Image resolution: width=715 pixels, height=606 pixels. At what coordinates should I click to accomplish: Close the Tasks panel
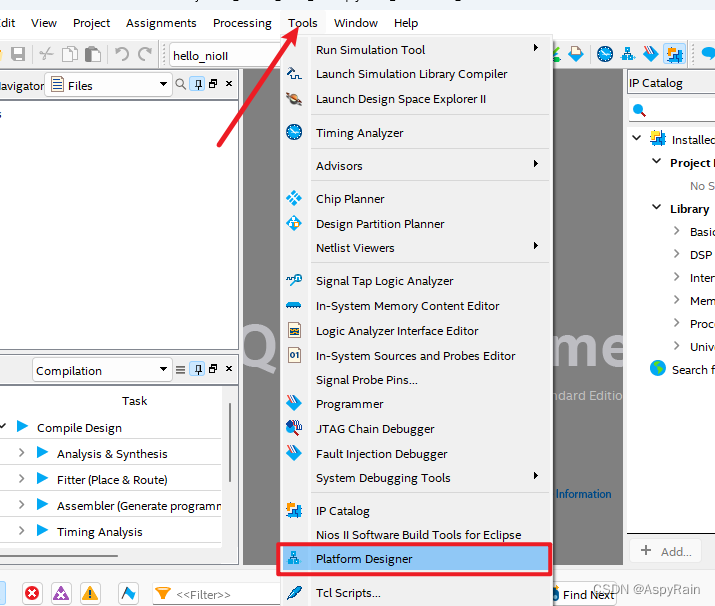point(229,369)
